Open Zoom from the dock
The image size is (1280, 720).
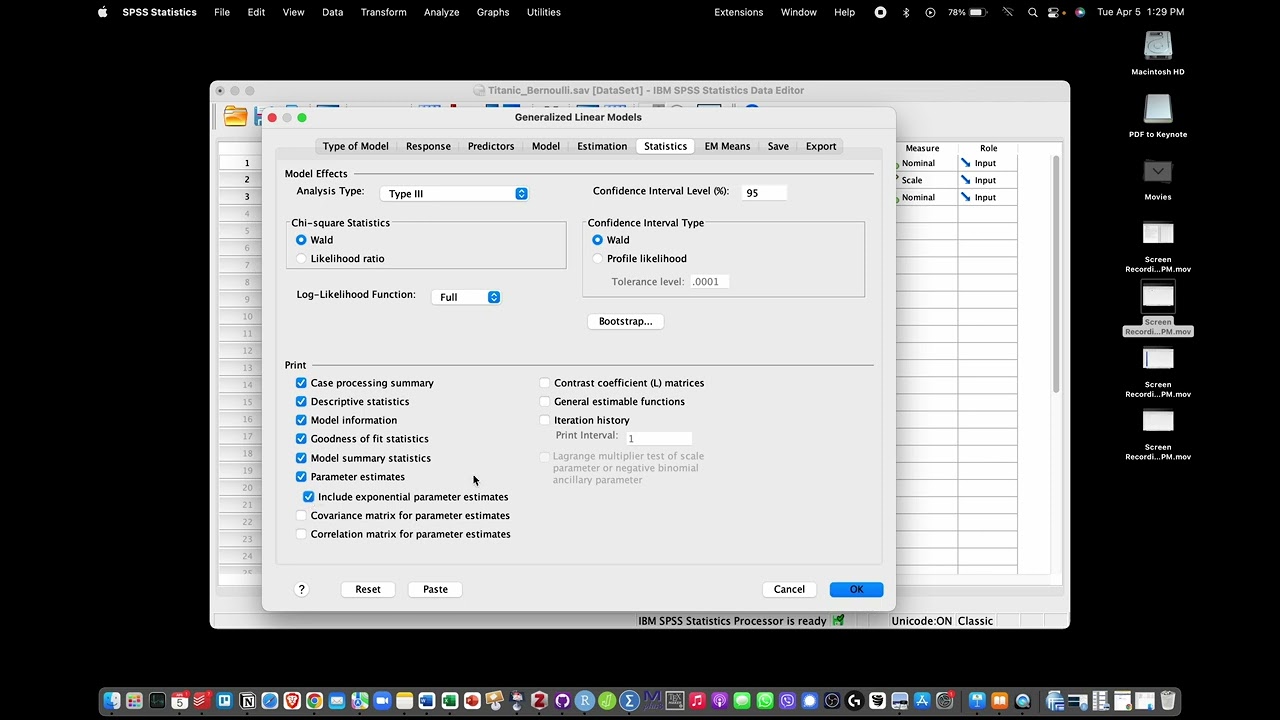click(382, 701)
